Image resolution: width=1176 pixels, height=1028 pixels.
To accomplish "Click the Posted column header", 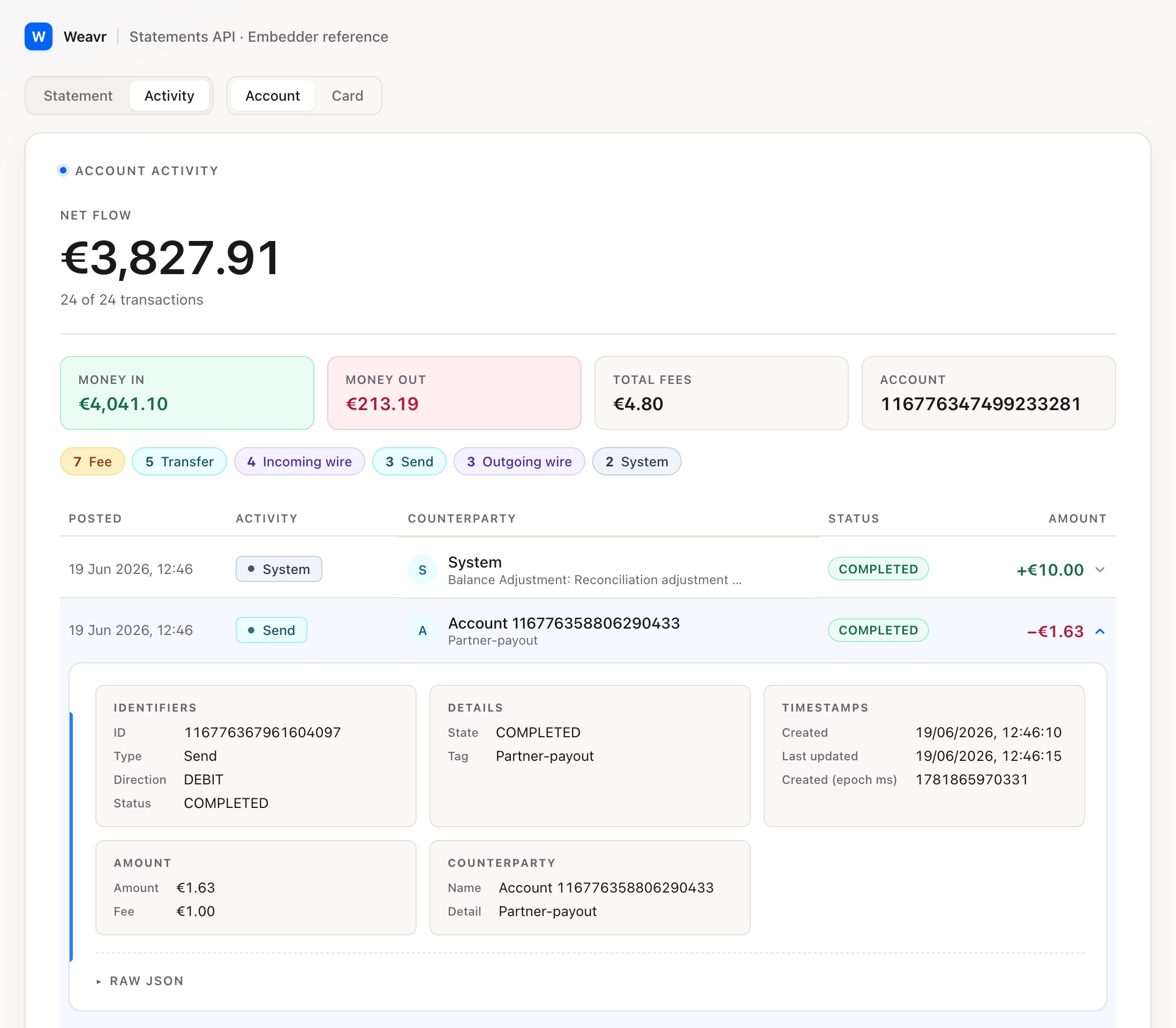I will [x=95, y=519].
